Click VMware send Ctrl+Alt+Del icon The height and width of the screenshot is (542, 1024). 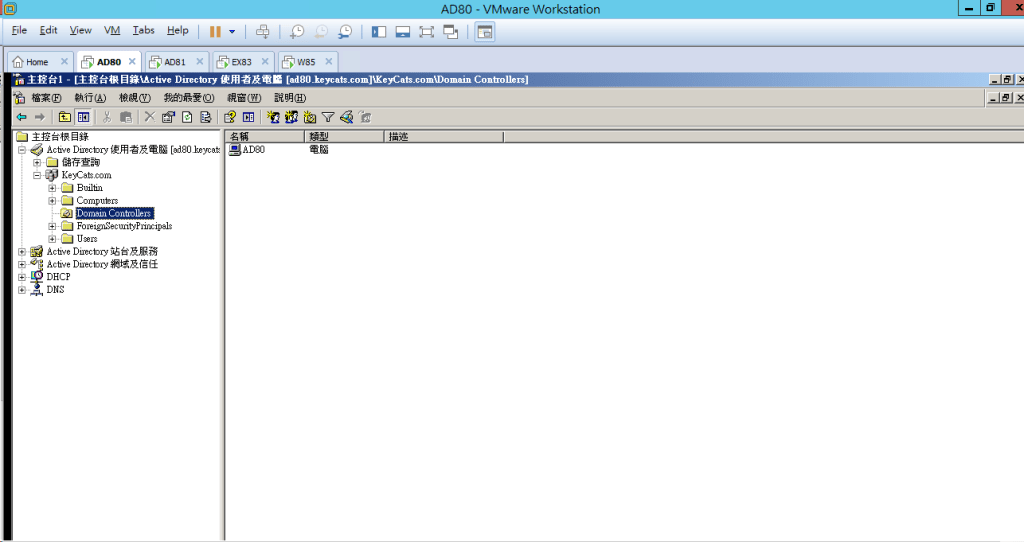262,32
